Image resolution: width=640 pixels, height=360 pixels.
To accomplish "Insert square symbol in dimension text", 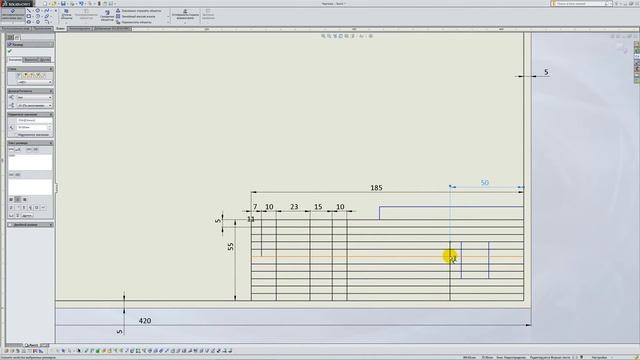I will point(37,208).
